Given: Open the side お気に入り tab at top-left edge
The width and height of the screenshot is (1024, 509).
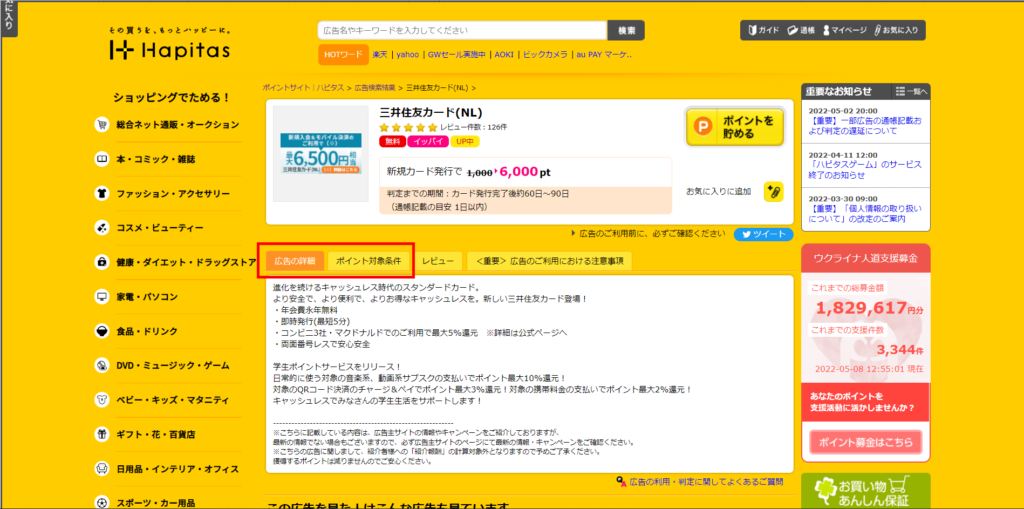Looking at the screenshot, I should click(x=8, y=18).
